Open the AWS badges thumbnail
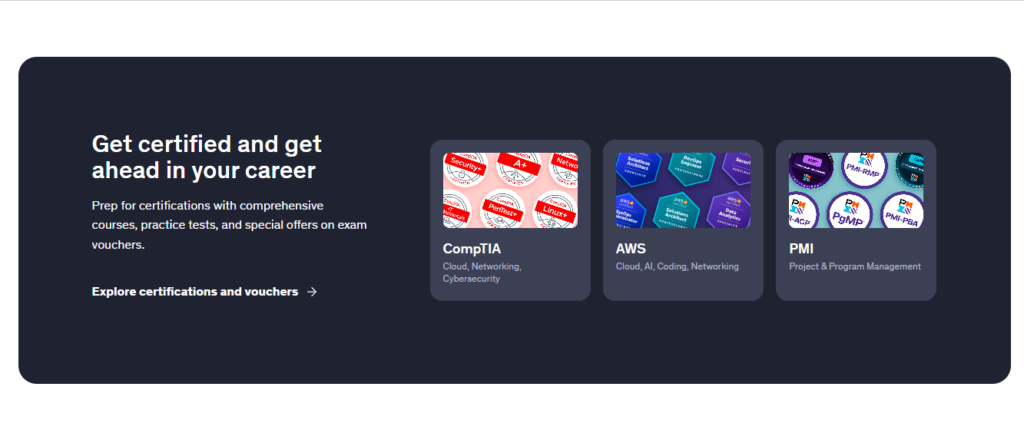Screen dimensions: 1024x433 [x=683, y=190]
